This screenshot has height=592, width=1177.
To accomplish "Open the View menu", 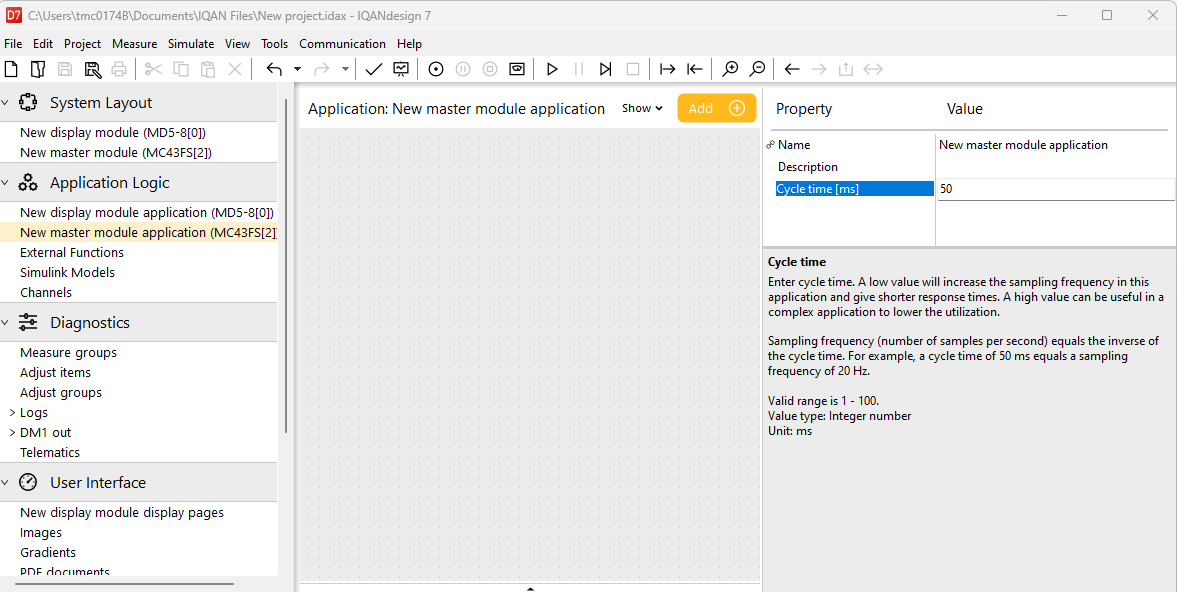I will (x=237, y=44).
